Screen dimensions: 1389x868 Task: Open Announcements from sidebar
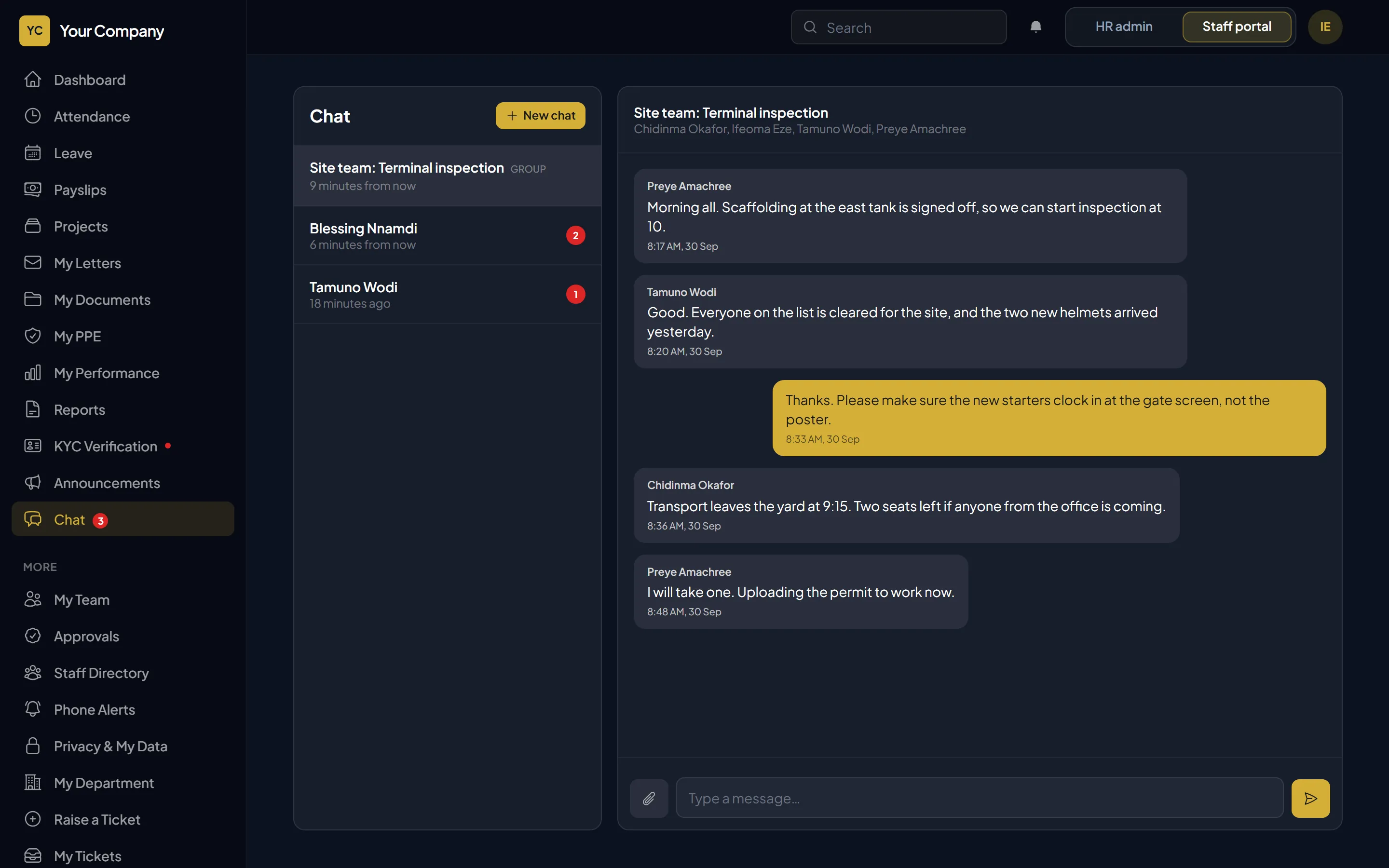123,483
